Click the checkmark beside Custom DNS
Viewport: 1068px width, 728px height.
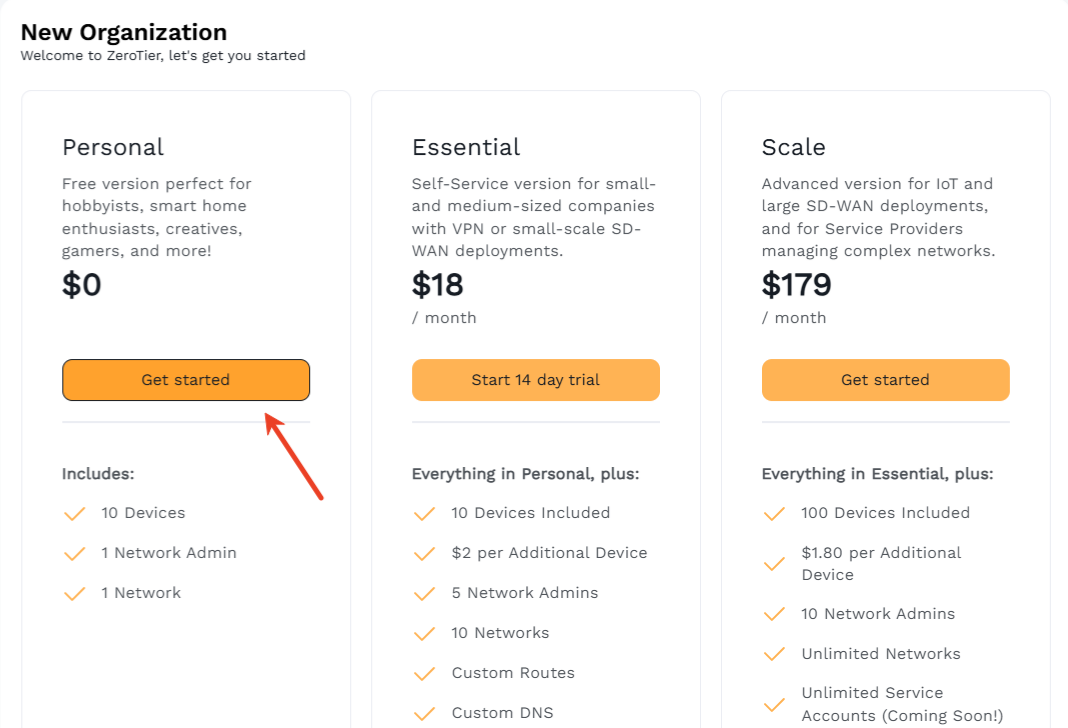425,714
